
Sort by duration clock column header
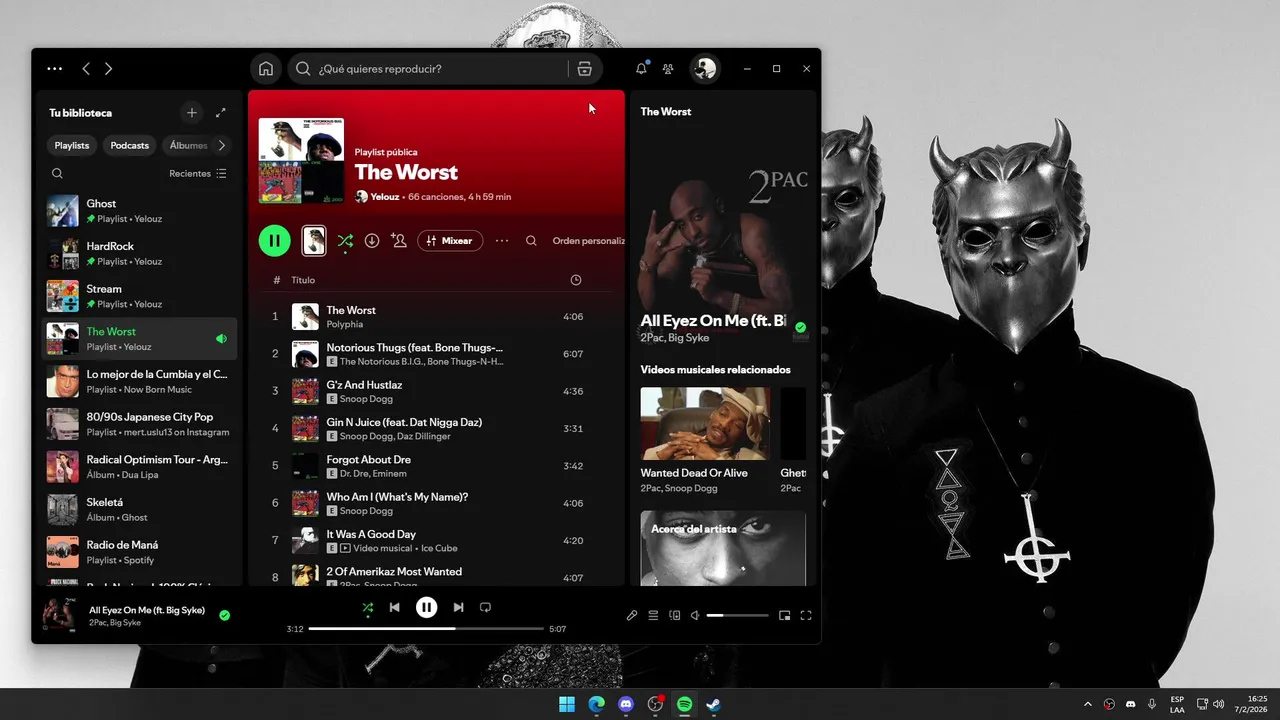576,280
